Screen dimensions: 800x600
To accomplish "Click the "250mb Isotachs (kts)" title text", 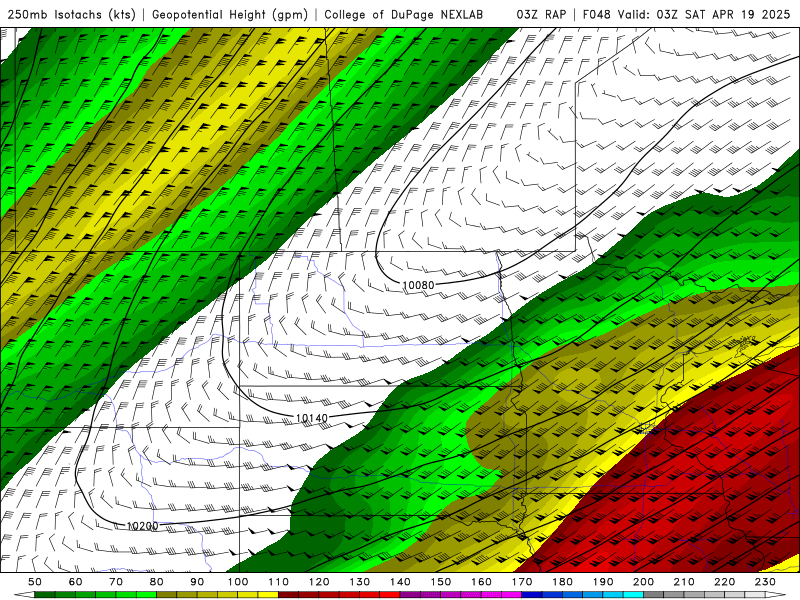I will (71, 15).
